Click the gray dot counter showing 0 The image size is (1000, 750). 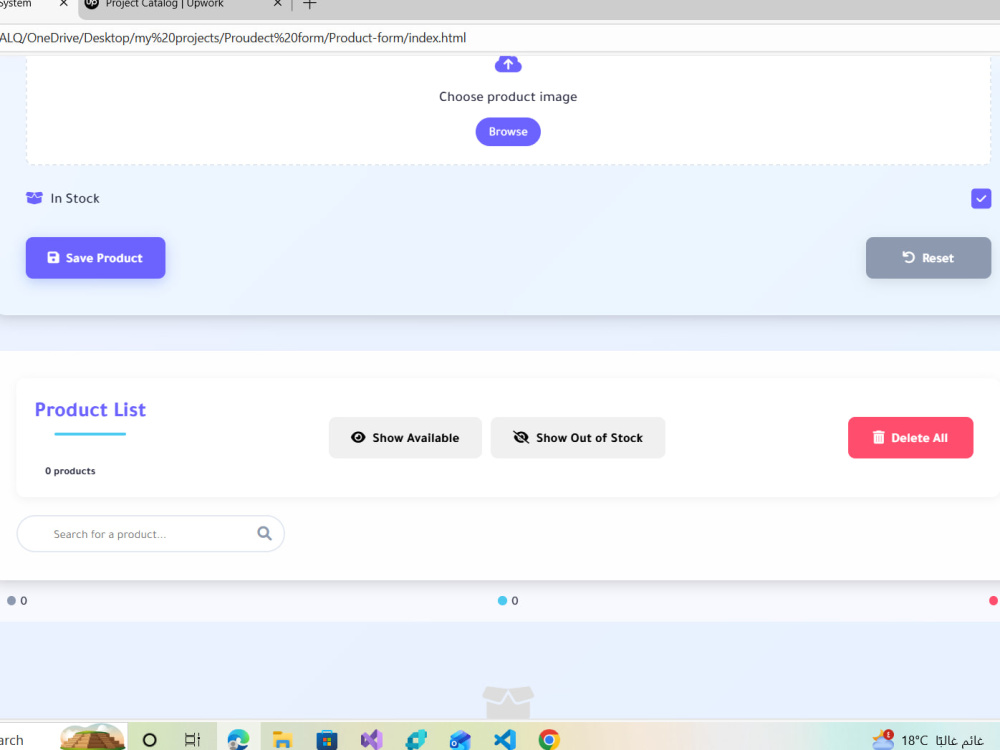tap(17, 601)
